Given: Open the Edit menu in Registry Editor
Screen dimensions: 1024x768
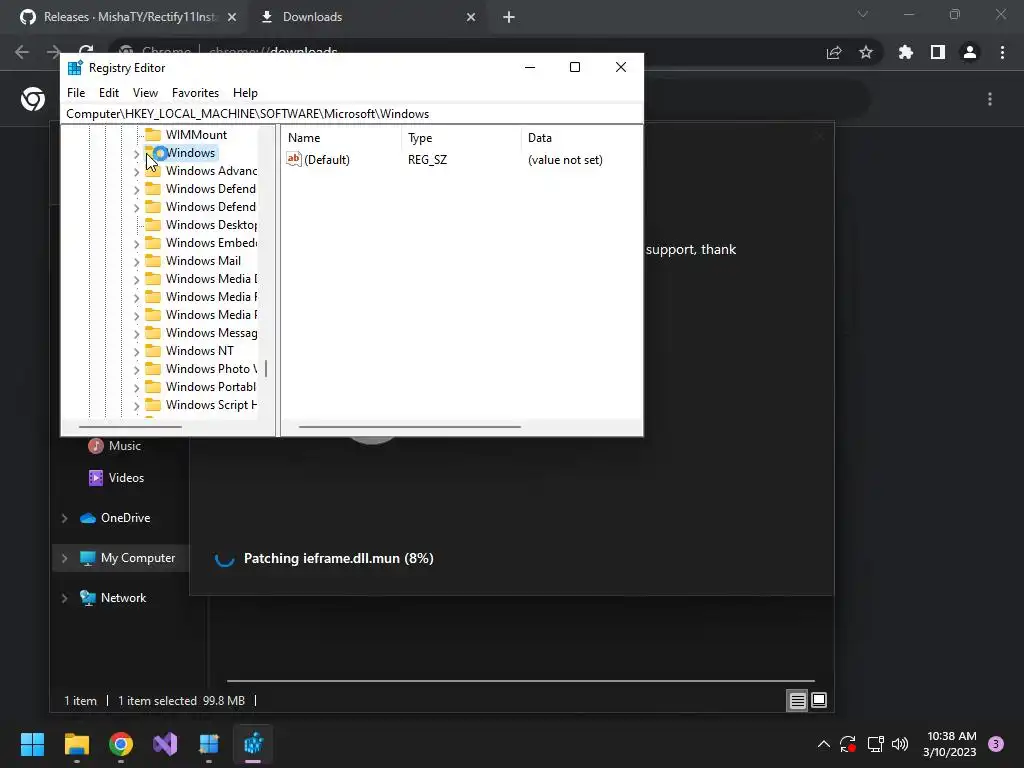Looking at the screenshot, I should [x=108, y=93].
